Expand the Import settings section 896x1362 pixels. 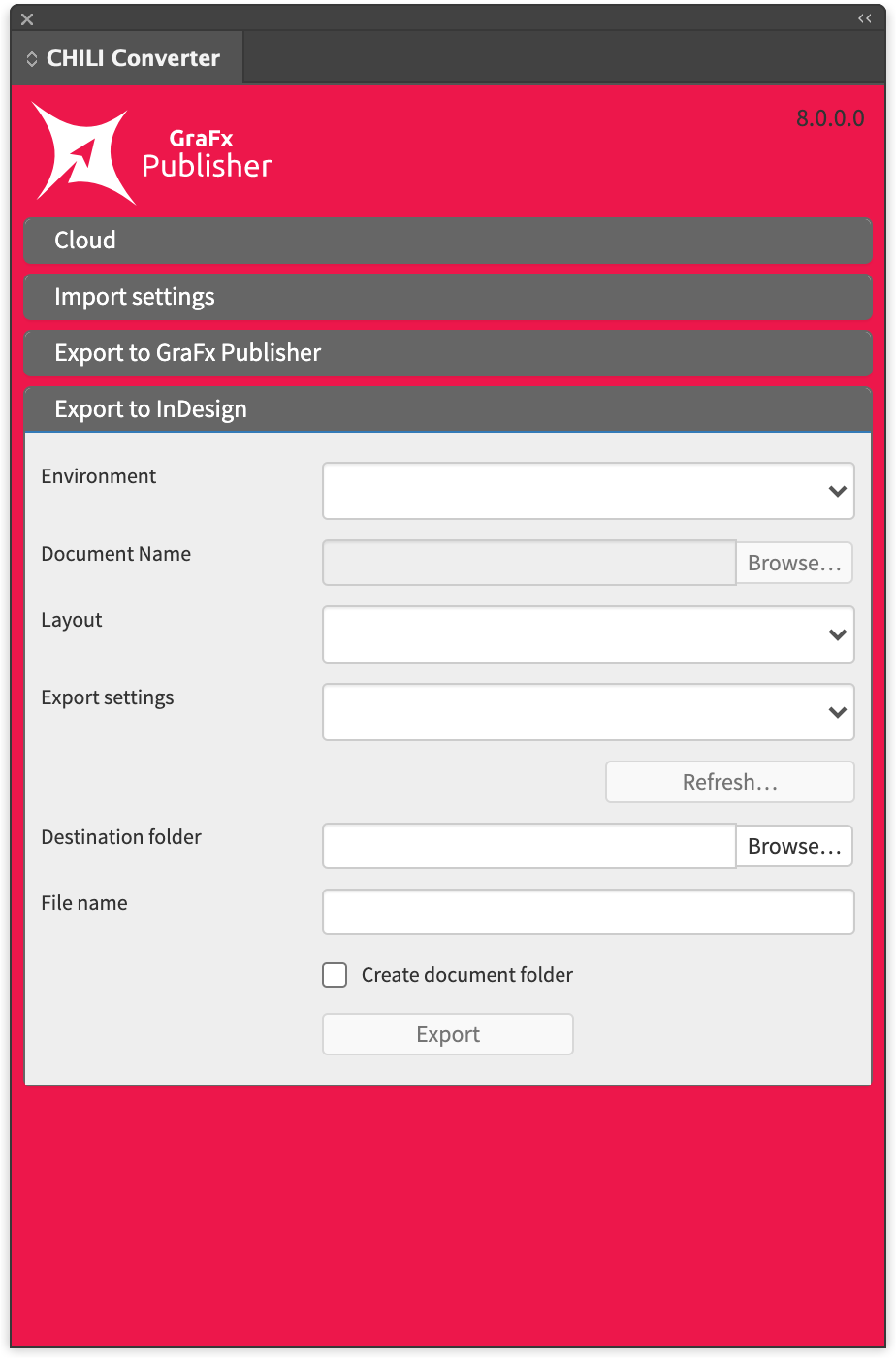448,297
